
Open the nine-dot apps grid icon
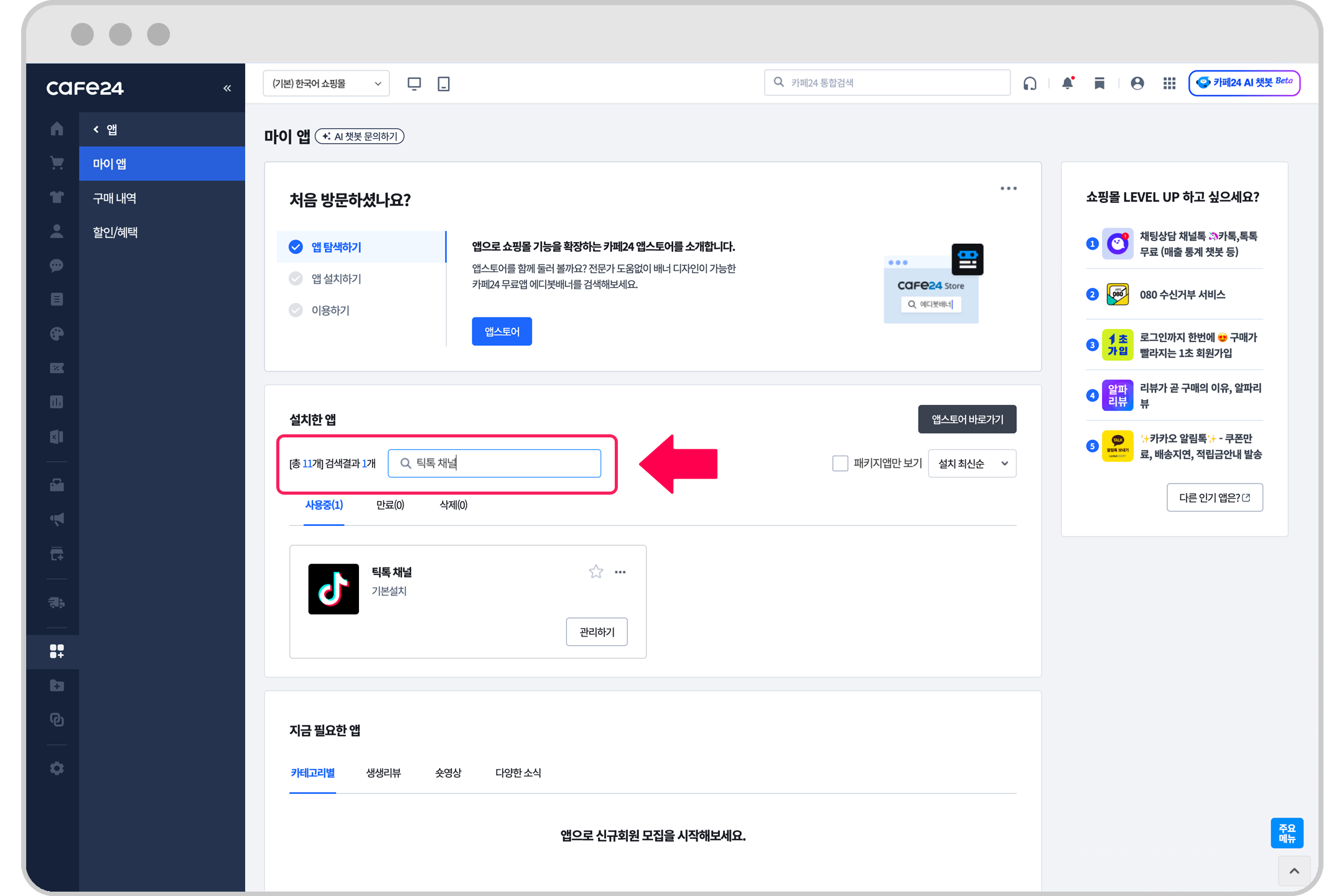point(1169,83)
